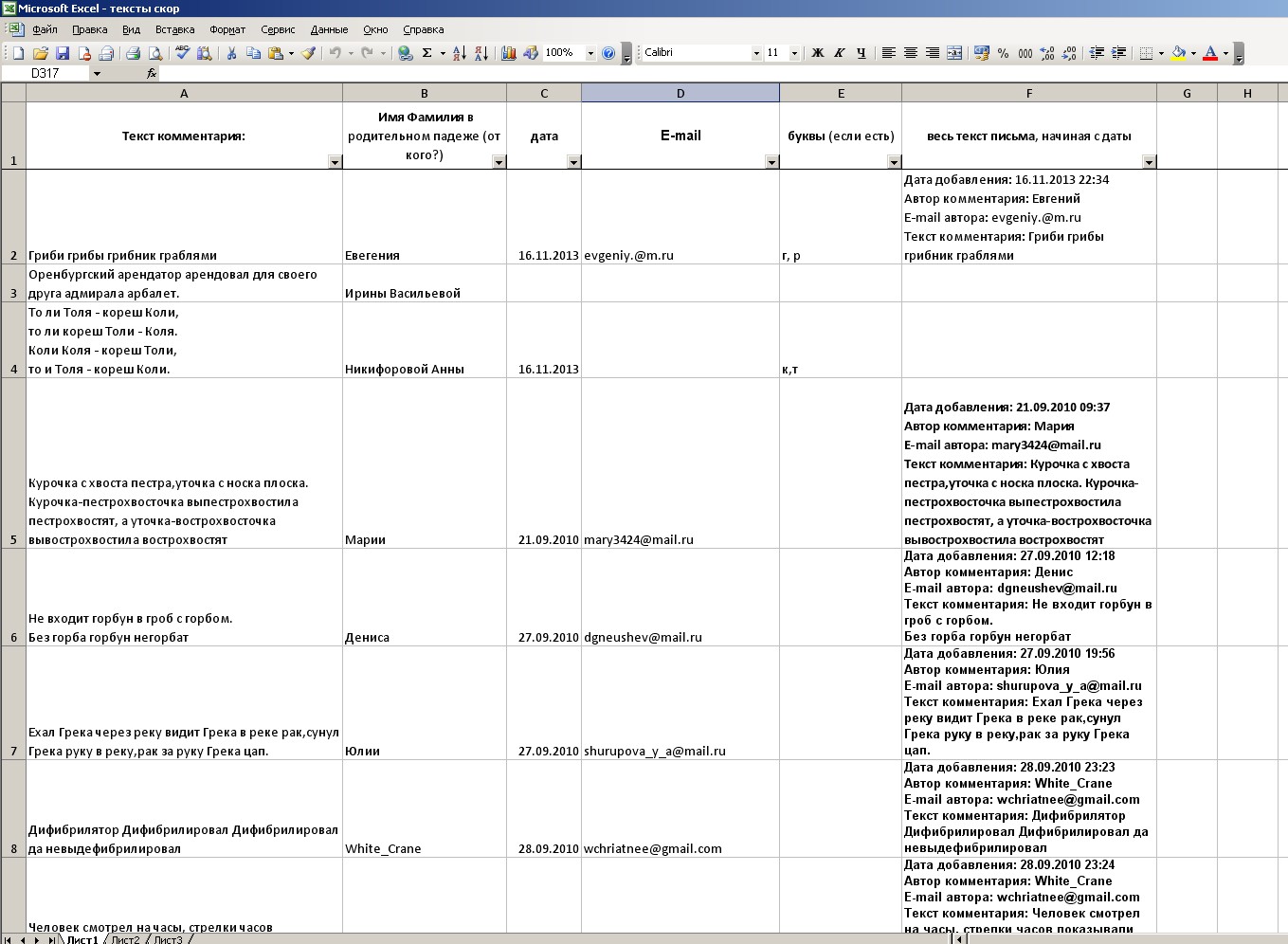Image resolution: width=1288 pixels, height=944 pixels.
Task: Open the Справка menu
Action: pos(423,29)
